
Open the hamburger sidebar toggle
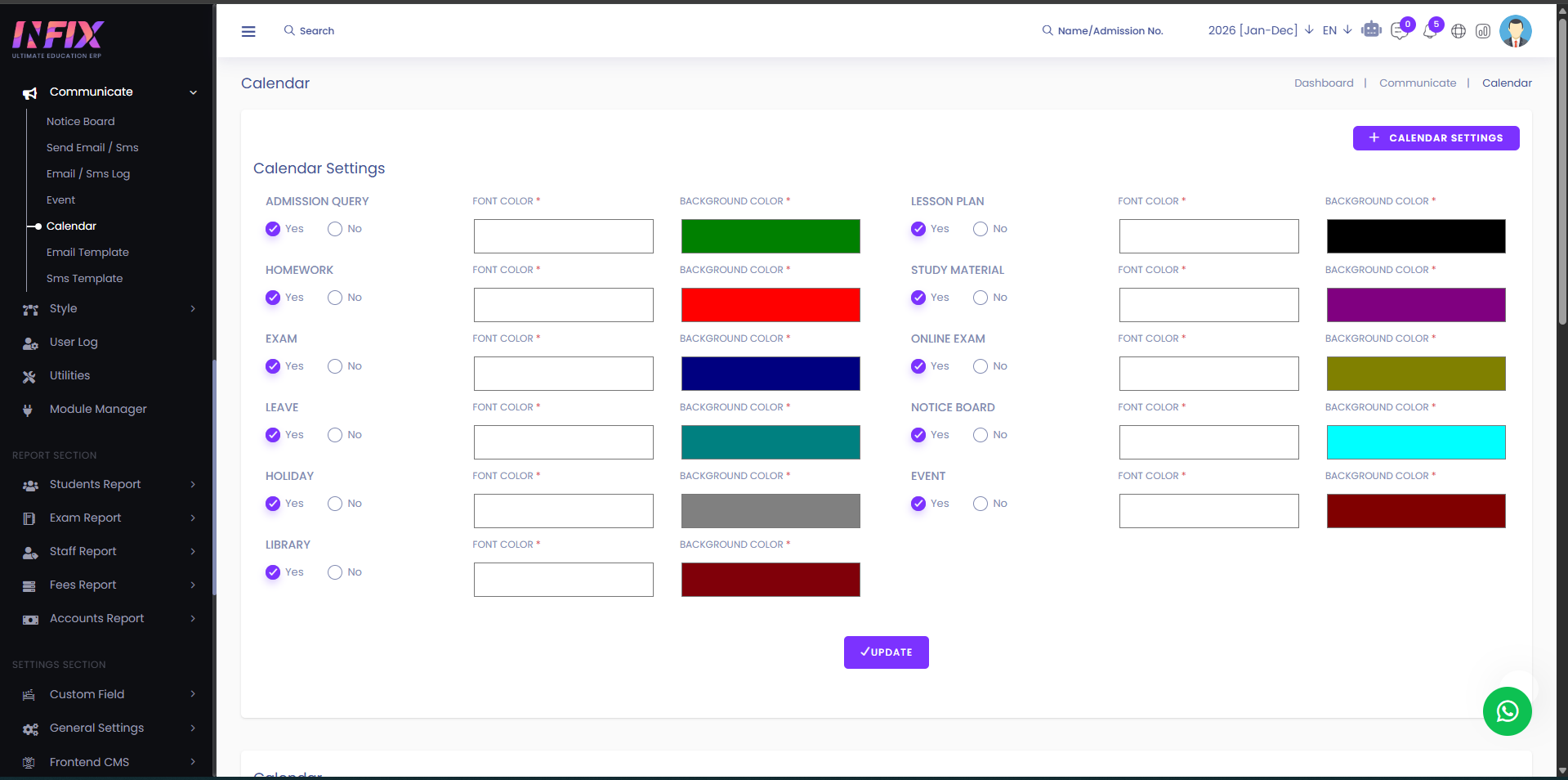[248, 31]
